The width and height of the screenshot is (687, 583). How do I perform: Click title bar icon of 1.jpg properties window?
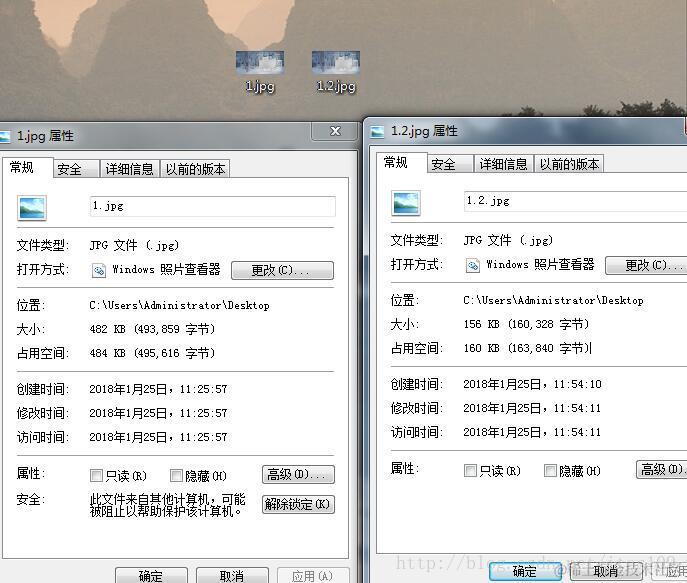(x=4, y=136)
